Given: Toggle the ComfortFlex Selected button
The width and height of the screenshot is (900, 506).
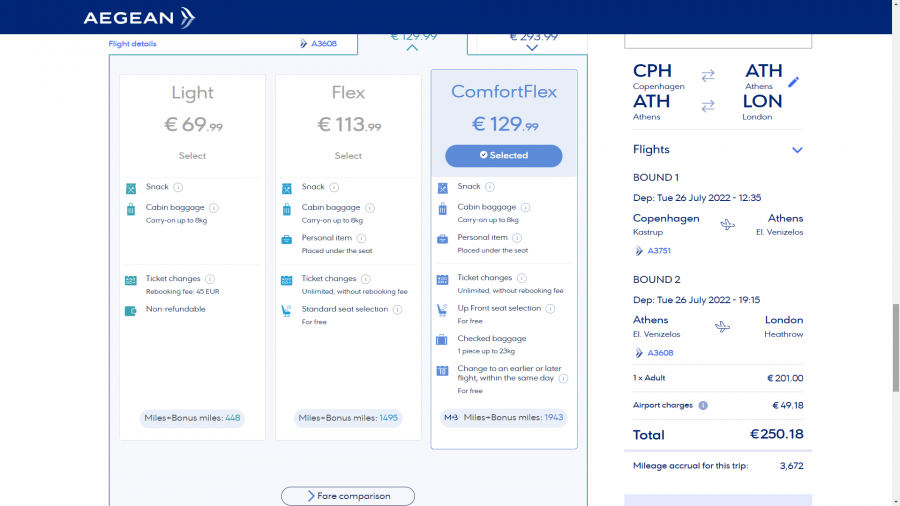Looking at the screenshot, I should (x=503, y=156).
